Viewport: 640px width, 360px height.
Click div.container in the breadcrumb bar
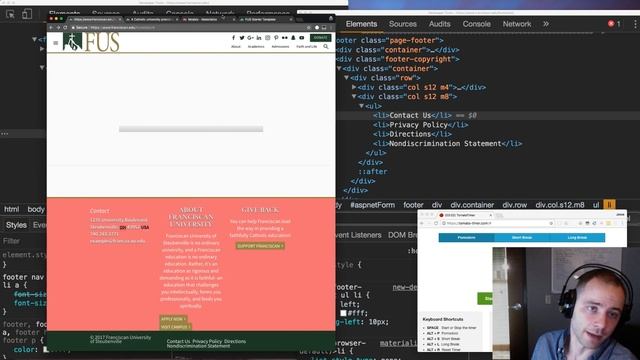tap(472, 205)
